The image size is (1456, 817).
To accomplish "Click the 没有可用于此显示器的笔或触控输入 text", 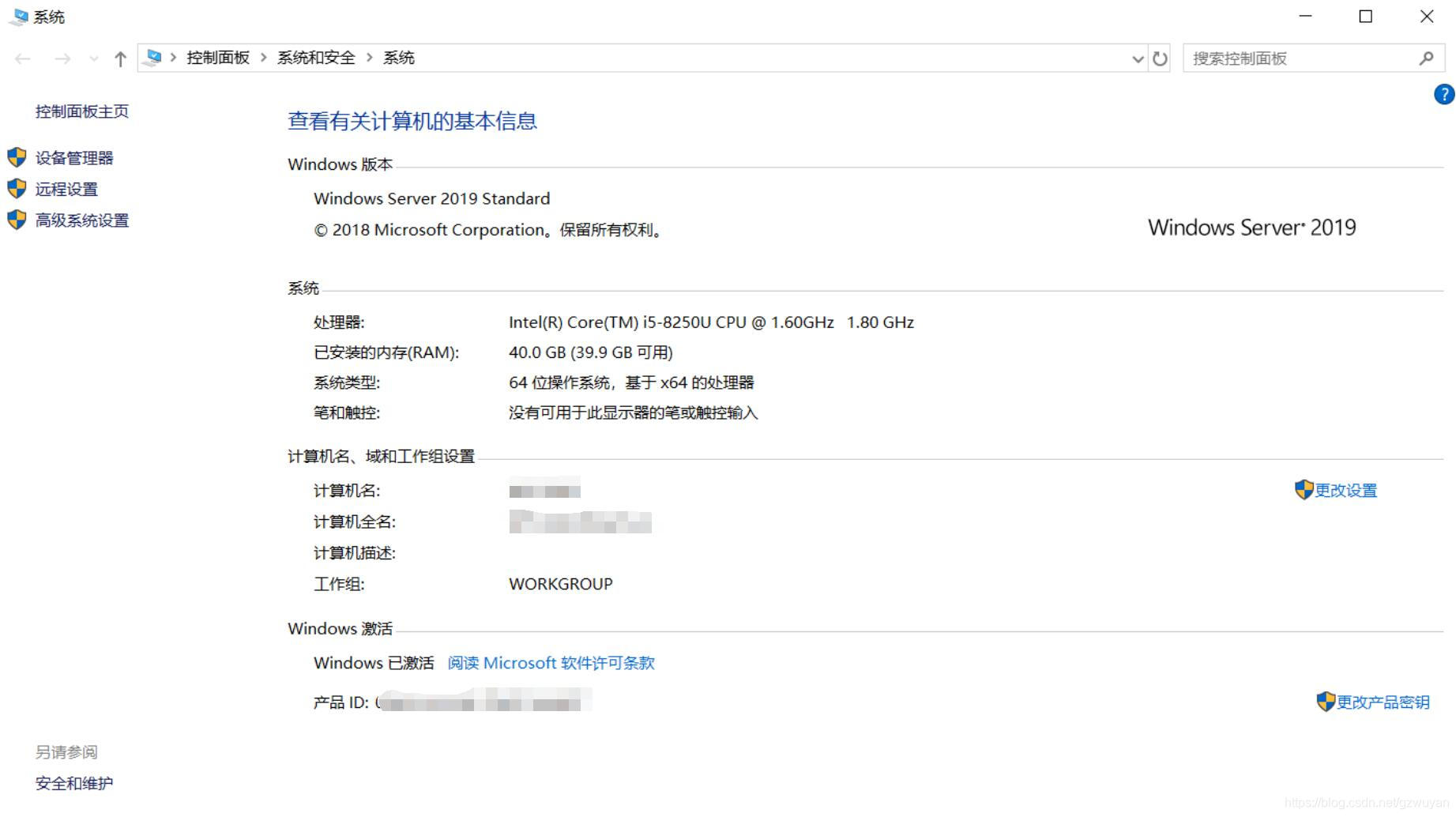I will point(633,412).
